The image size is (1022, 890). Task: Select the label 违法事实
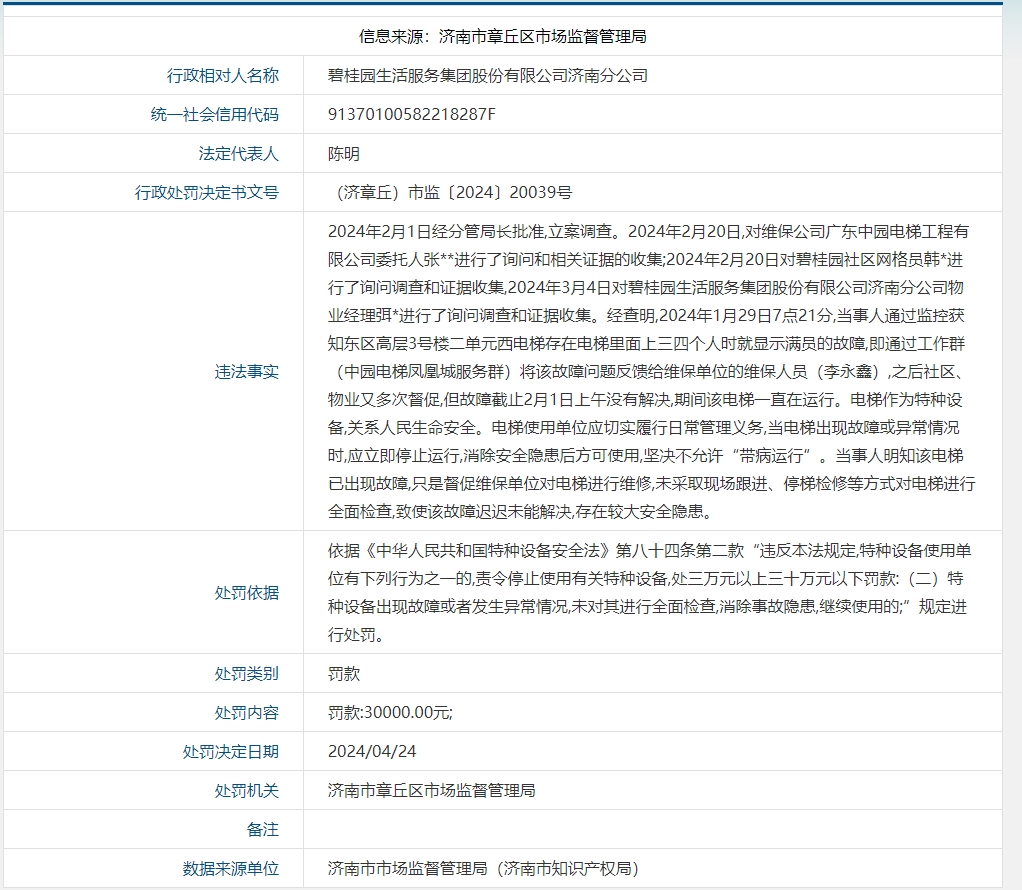247,372
